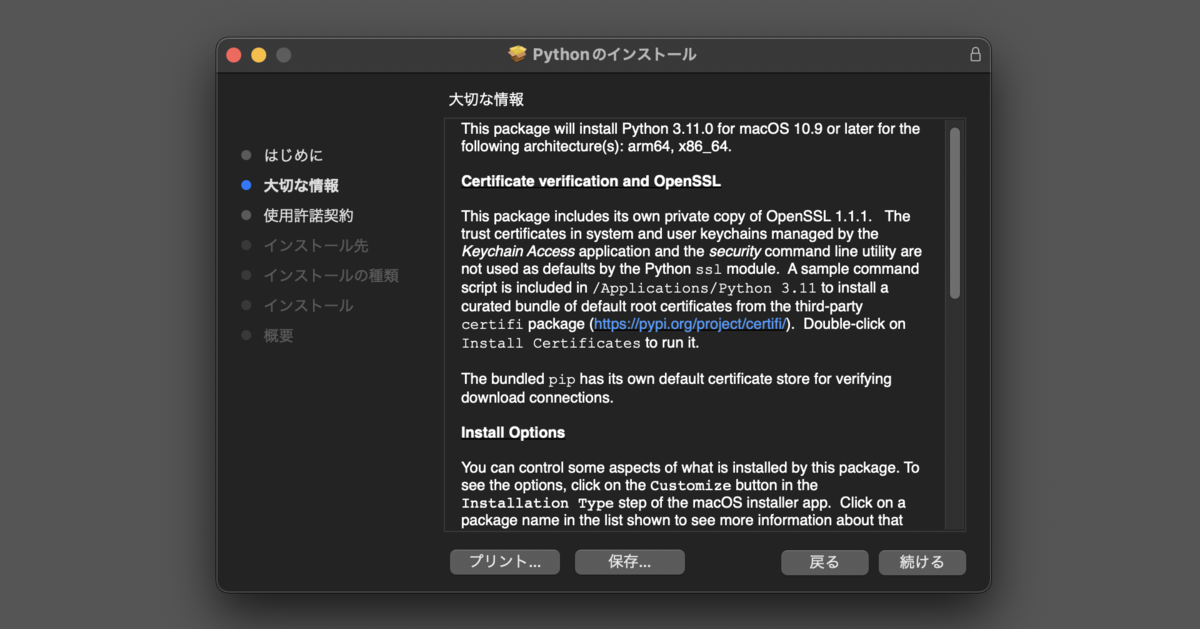Click the 続ける button
The width and height of the screenshot is (1200, 629).
921,562
